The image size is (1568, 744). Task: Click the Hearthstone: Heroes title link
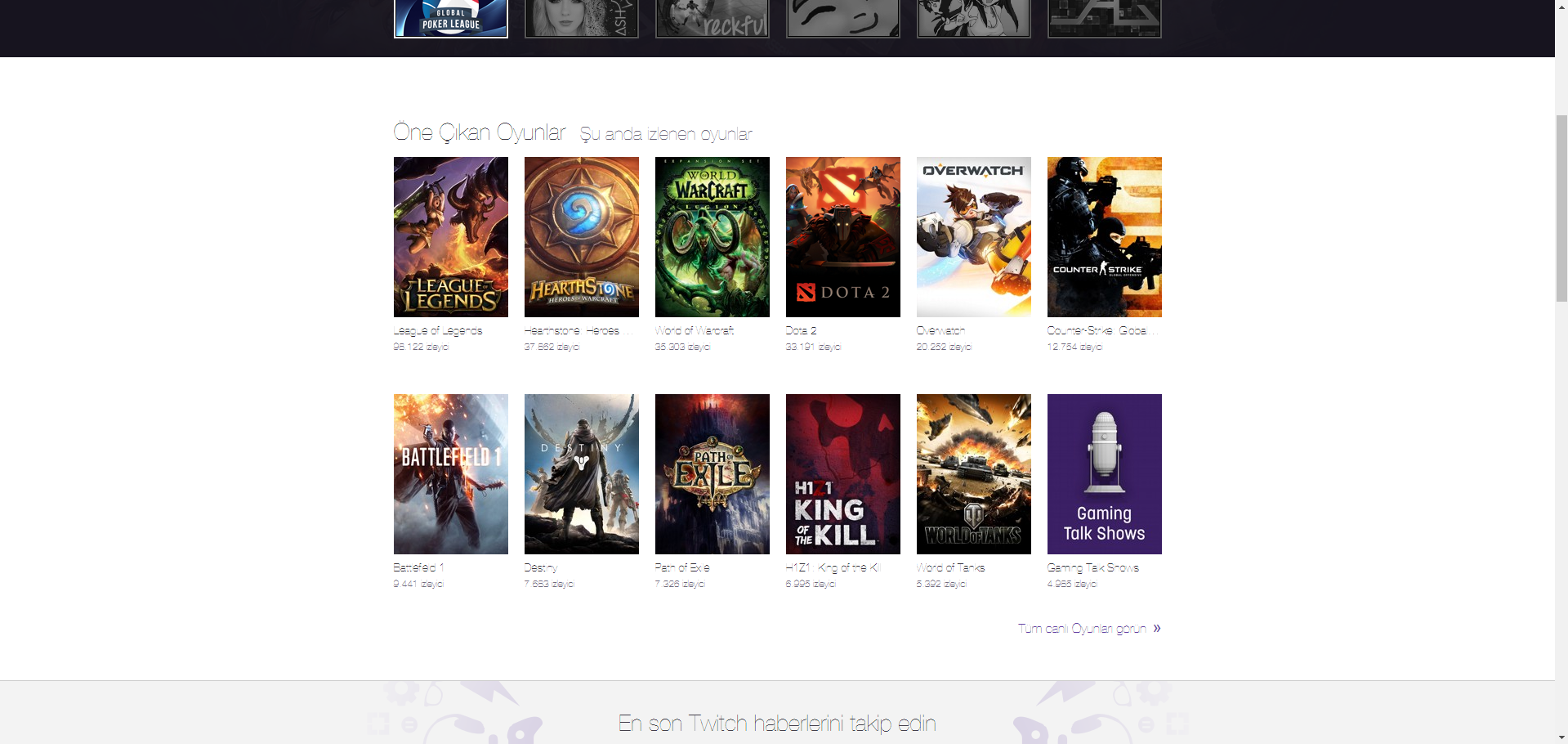pos(578,331)
